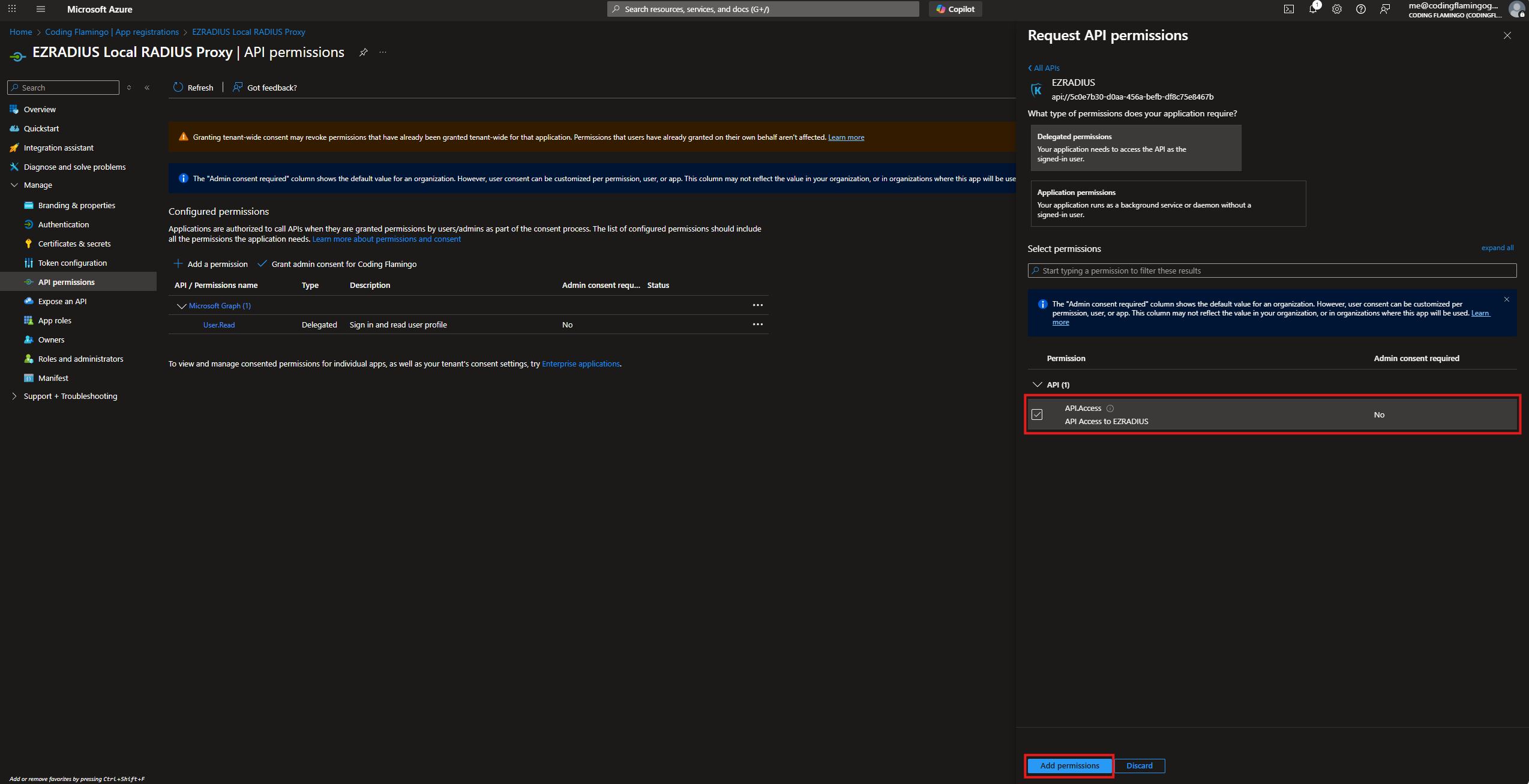
Task: Open Certificates & secrets
Action: click(74, 244)
